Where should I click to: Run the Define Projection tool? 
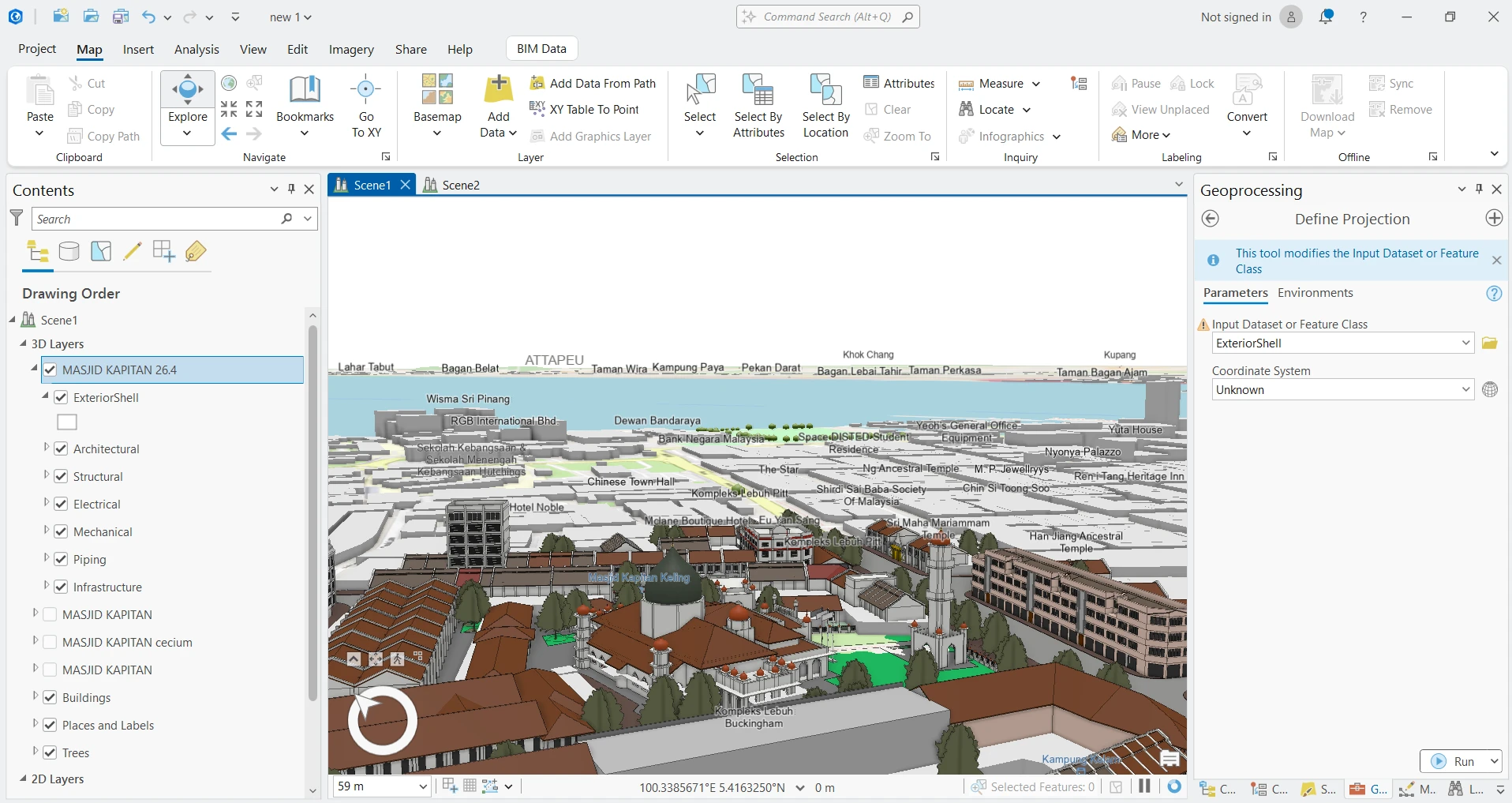click(1454, 761)
